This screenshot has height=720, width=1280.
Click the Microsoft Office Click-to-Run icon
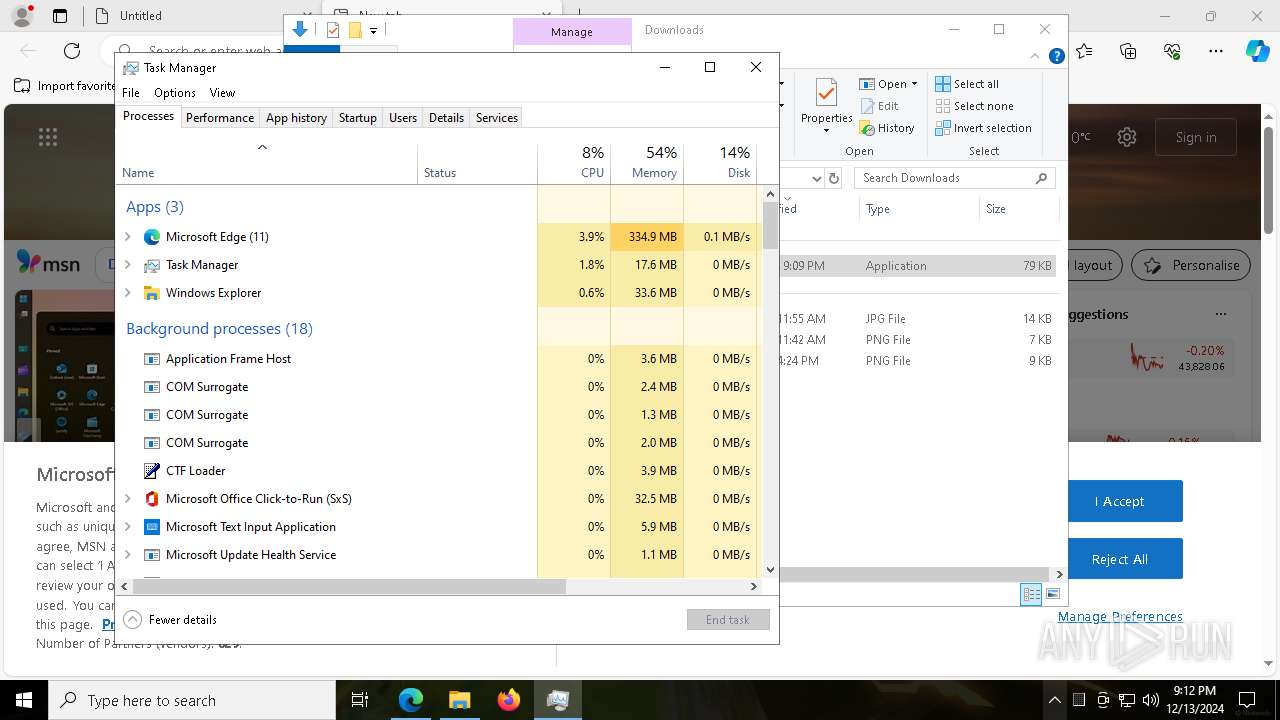[152, 499]
